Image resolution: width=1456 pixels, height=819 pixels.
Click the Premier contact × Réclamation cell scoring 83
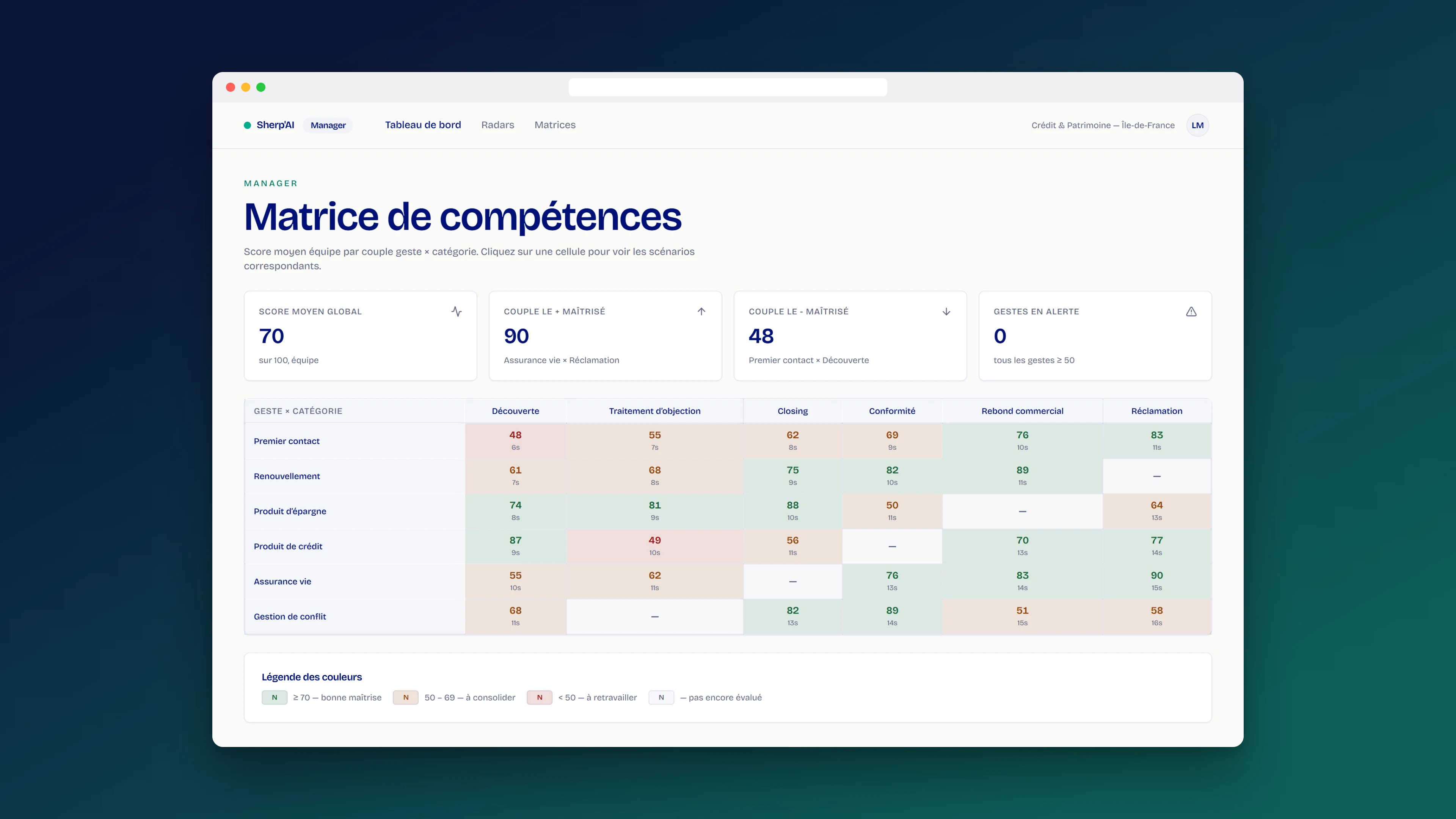click(x=1156, y=440)
